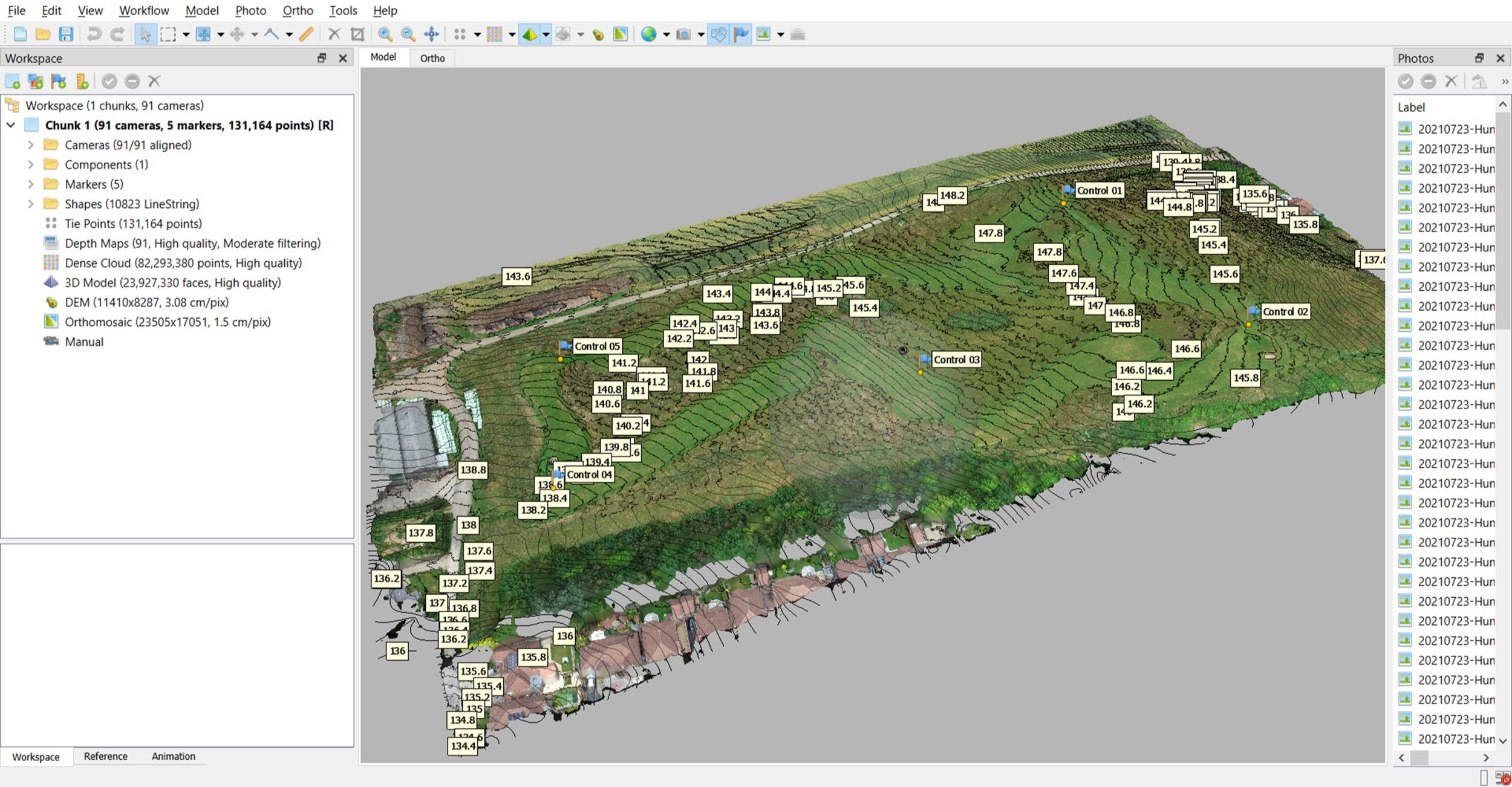The image size is (1512, 787).
Task: Redo the last undone action
Action: (117, 34)
